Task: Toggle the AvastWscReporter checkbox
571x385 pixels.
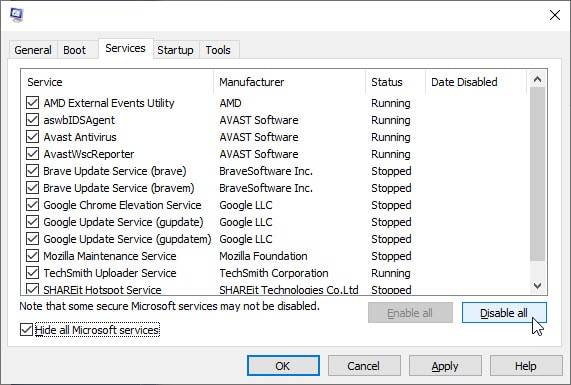Action: (x=32, y=154)
